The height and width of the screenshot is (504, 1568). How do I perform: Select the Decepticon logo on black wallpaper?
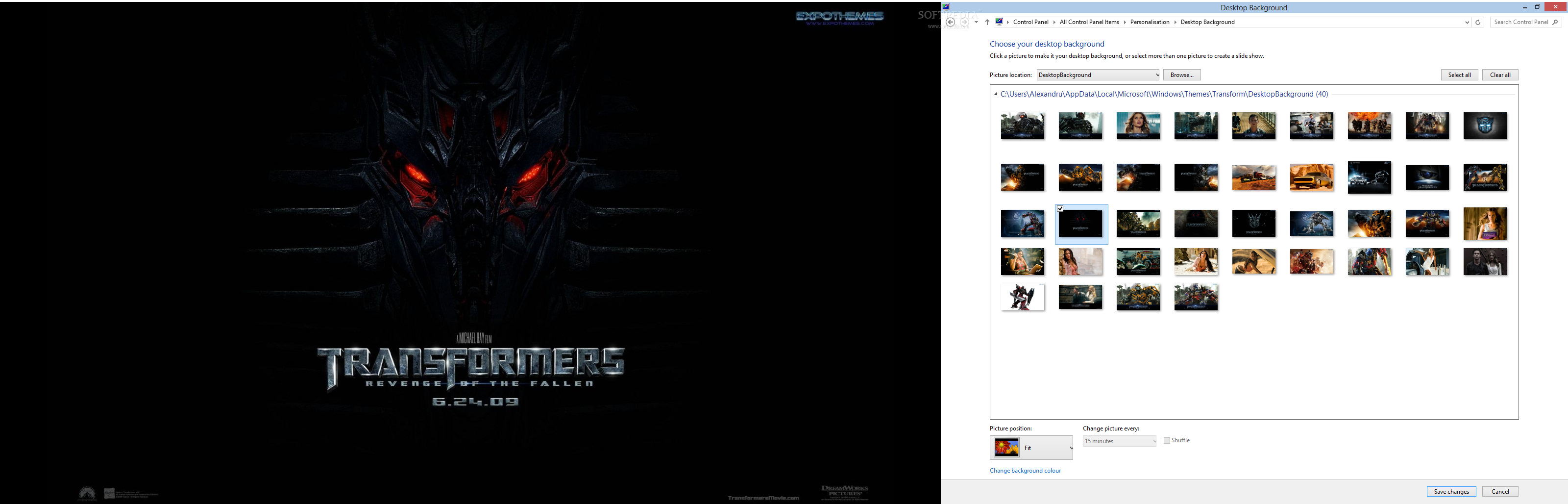(x=1253, y=224)
